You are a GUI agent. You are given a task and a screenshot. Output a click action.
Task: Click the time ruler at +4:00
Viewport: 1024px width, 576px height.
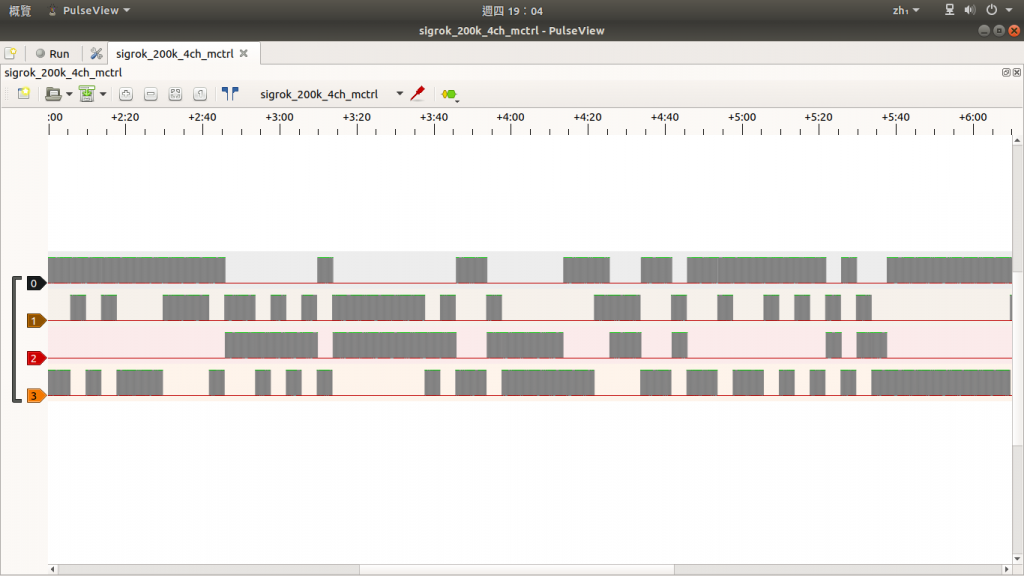[510, 117]
